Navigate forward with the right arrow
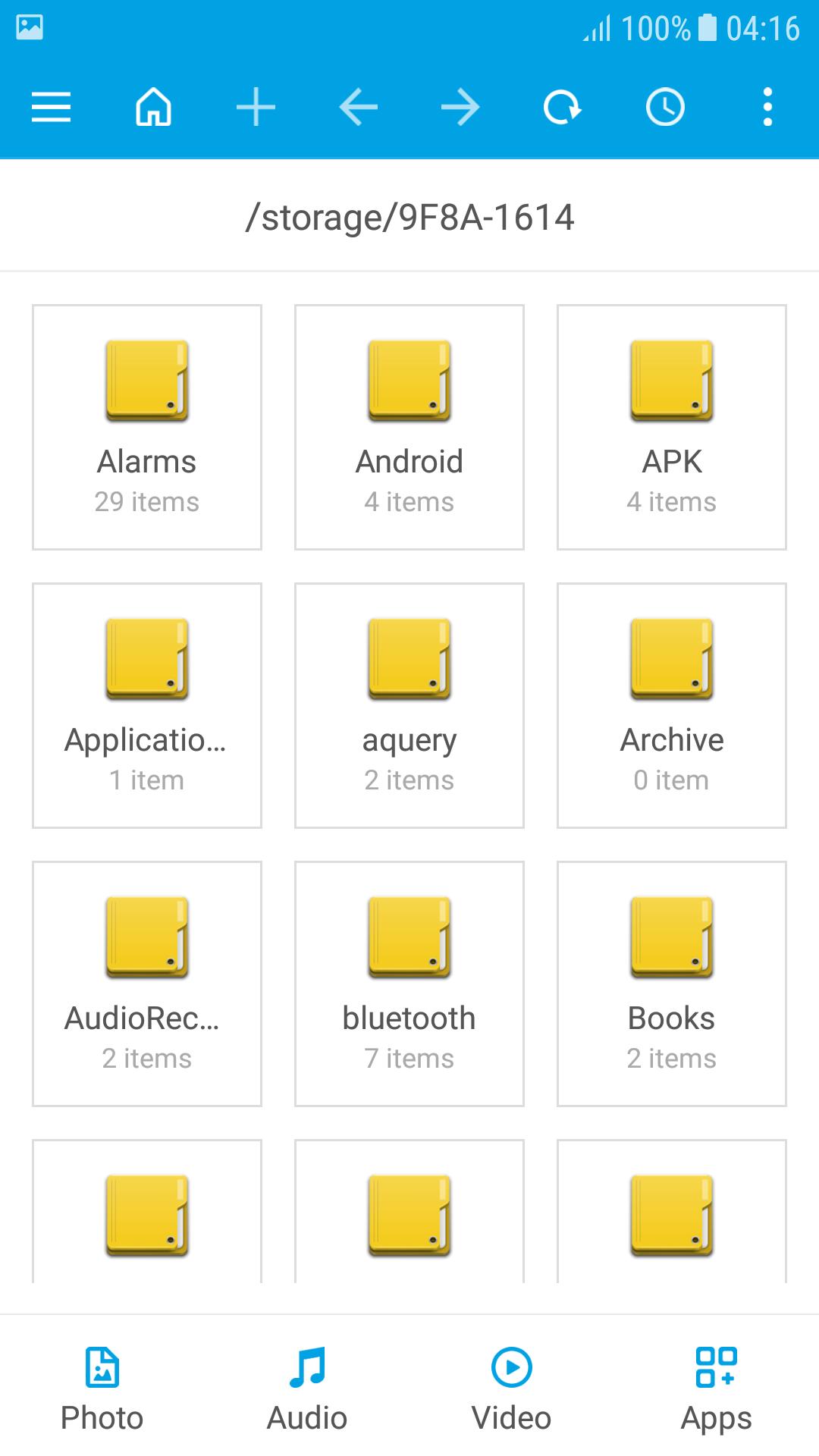 pyautogui.click(x=460, y=107)
